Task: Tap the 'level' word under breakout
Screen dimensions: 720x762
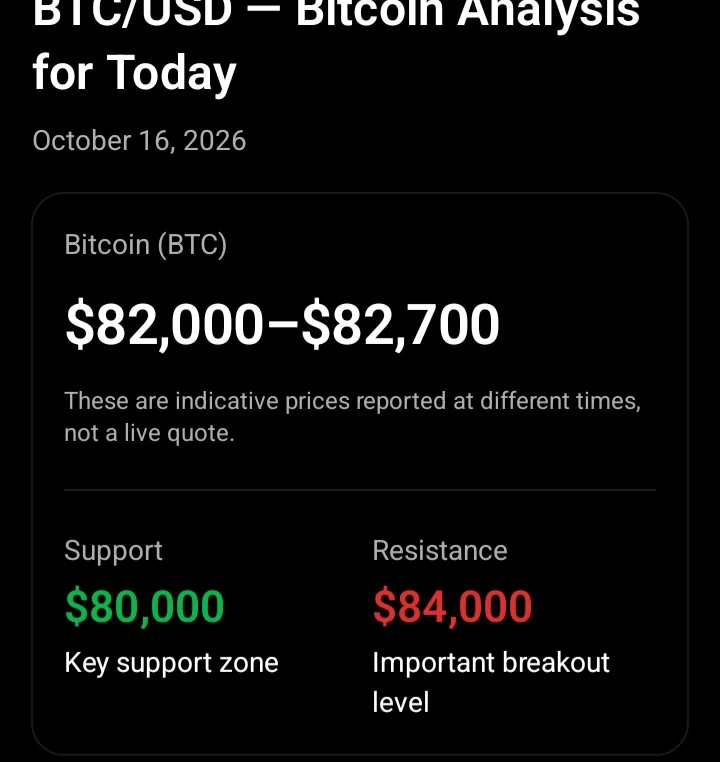Action: click(x=401, y=702)
